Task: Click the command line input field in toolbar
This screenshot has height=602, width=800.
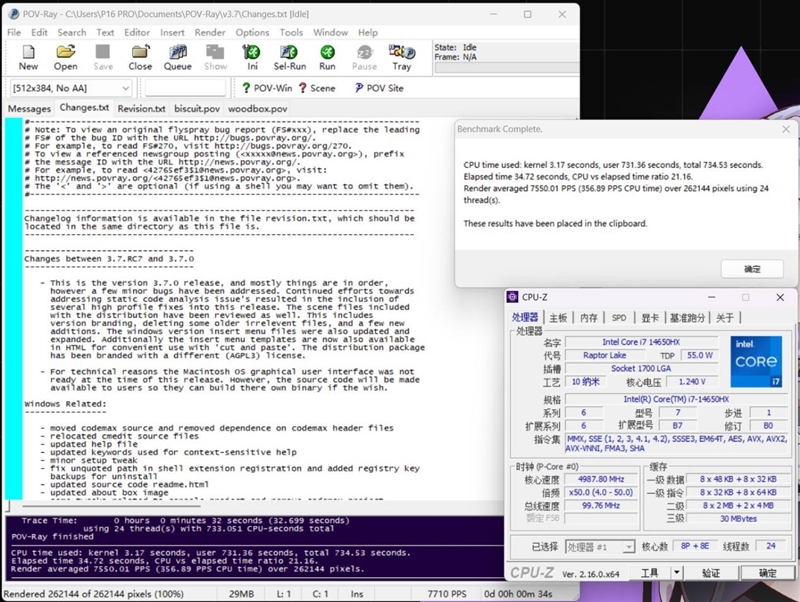Action: coord(186,88)
